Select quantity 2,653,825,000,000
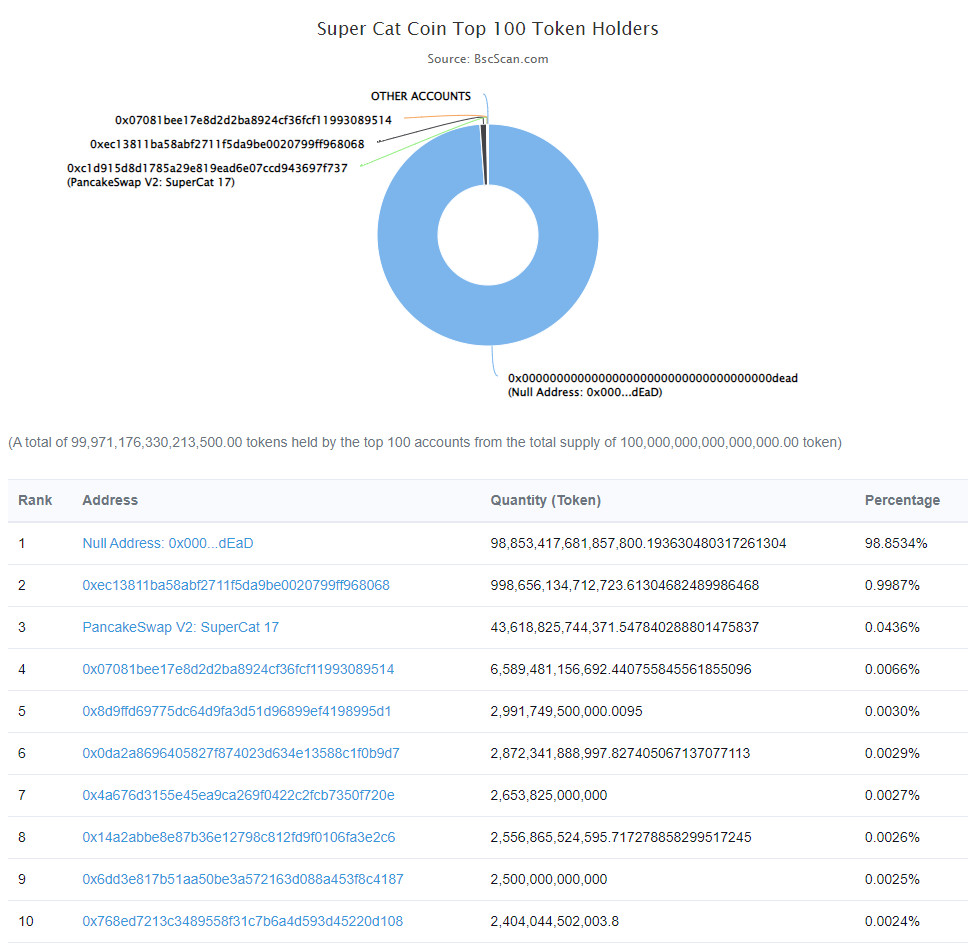This screenshot has width=976, height=945. (x=548, y=795)
